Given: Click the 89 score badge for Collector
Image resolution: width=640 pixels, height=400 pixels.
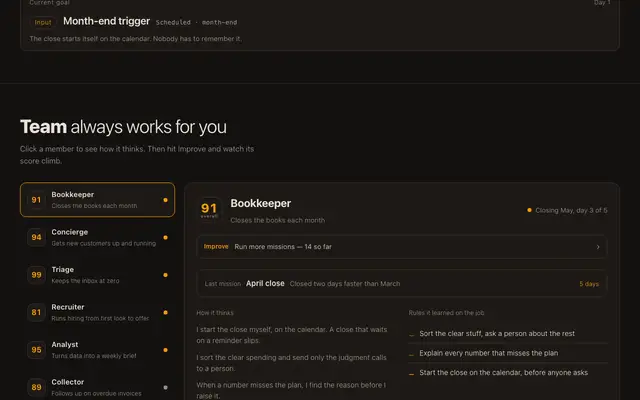Looking at the screenshot, I should point(36,387).
